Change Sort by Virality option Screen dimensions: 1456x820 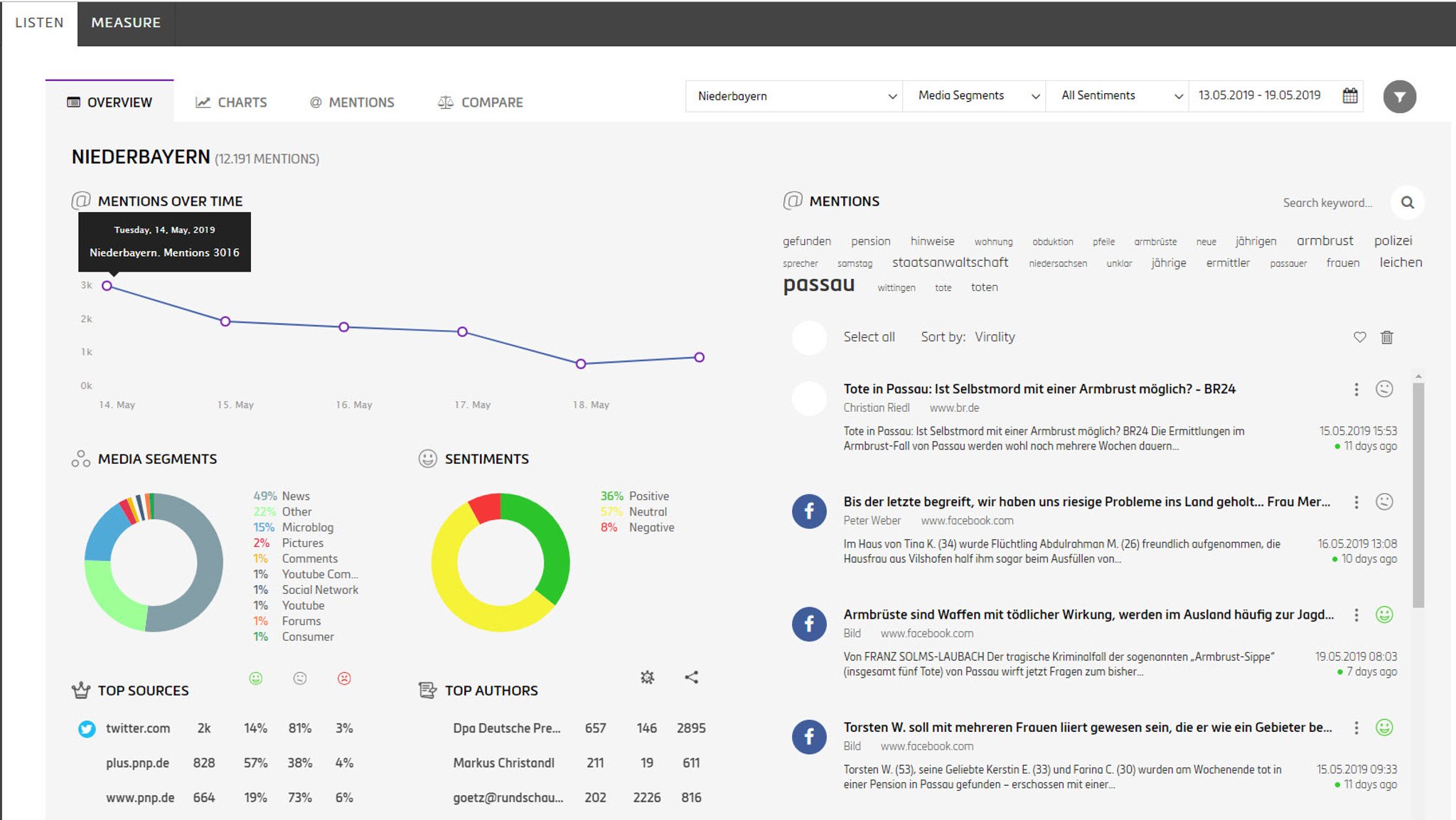[995, 337]
